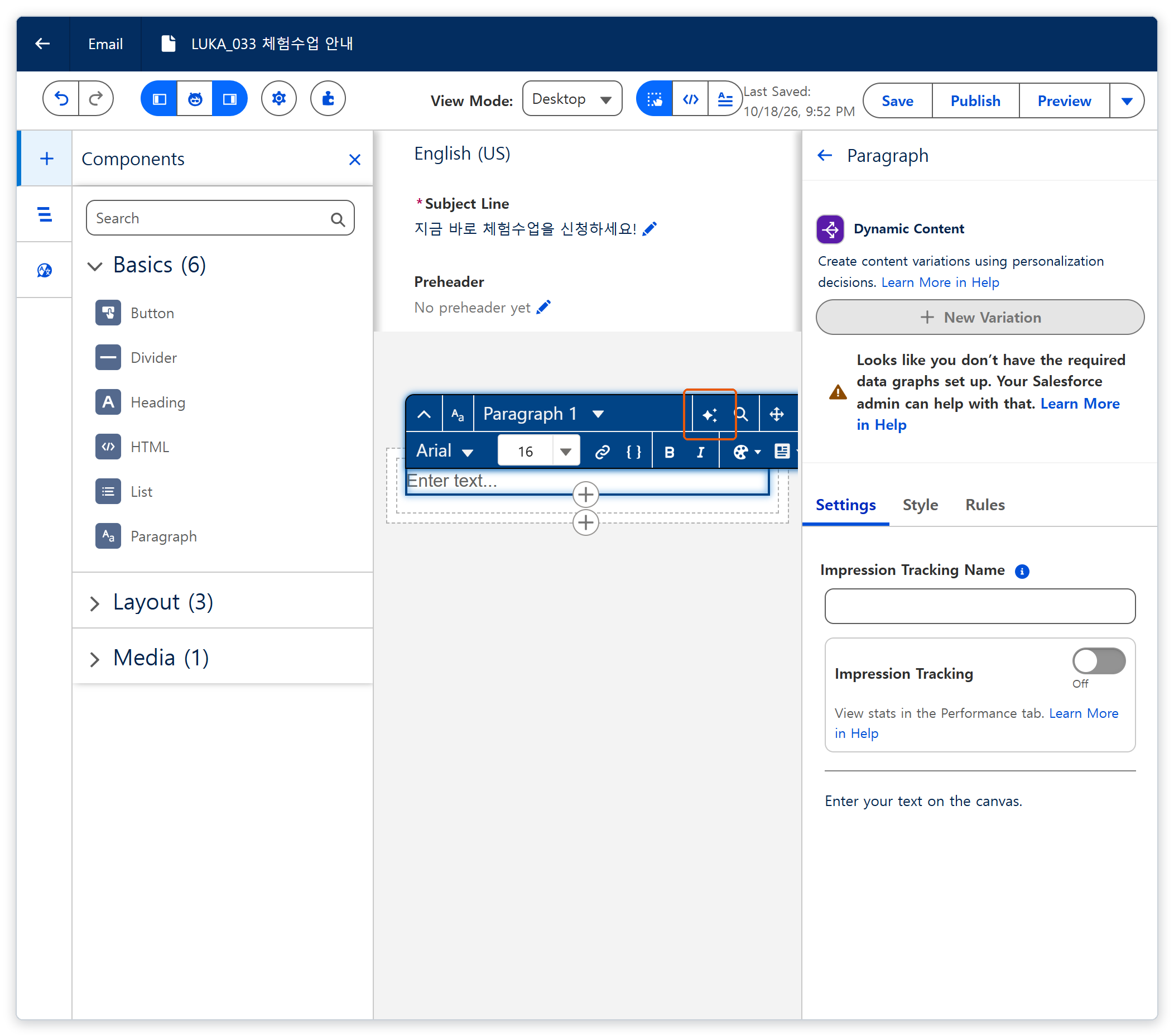Open the structure list sidebar icon

pos(45,214)
